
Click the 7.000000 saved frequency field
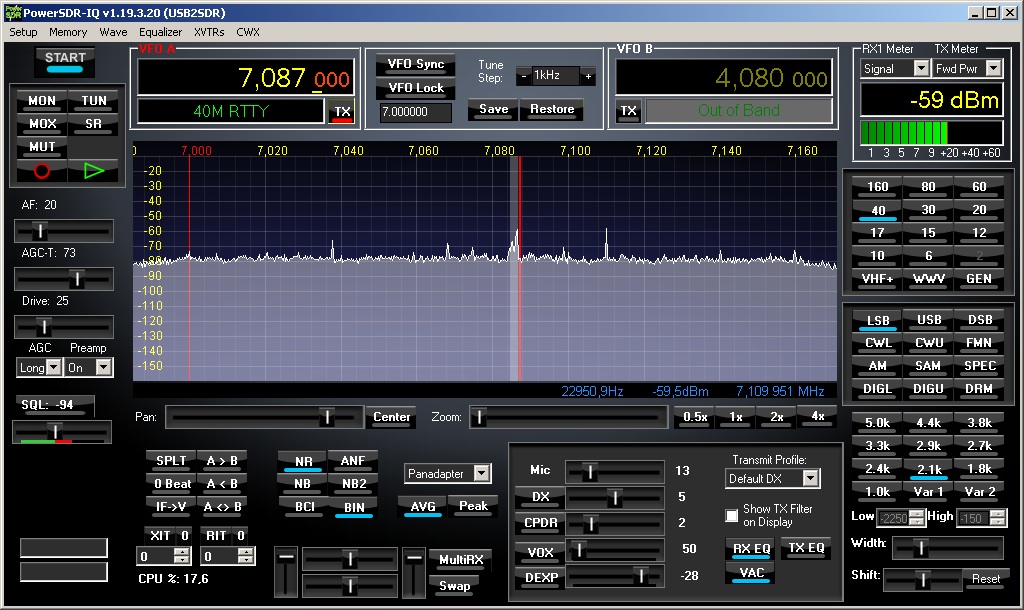coord(415,112)
